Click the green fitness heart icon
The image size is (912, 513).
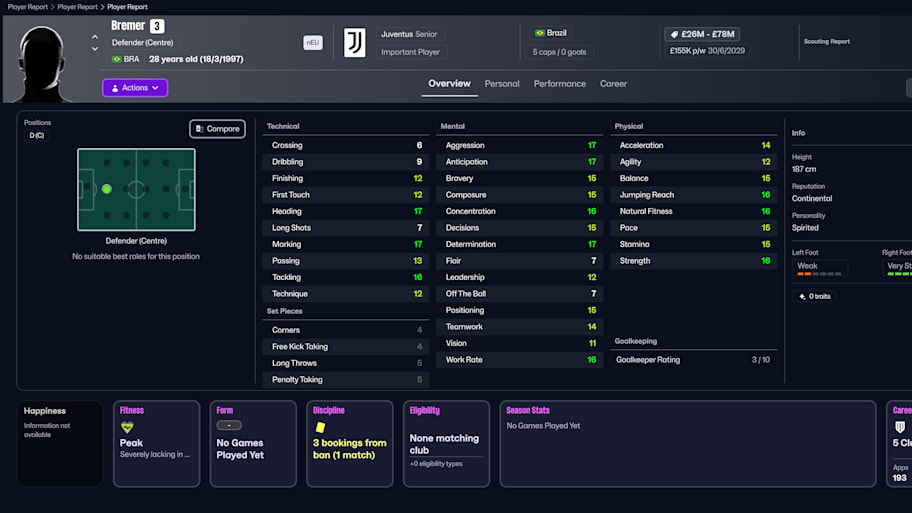[127, 427]
